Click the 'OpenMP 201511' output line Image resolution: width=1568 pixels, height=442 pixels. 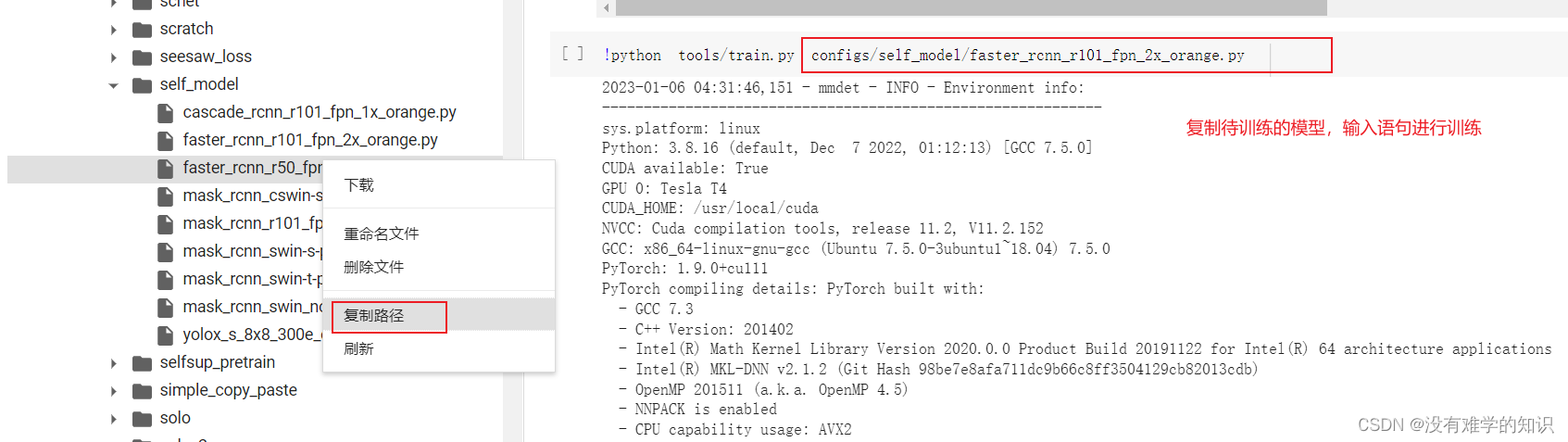click(763, 390)
